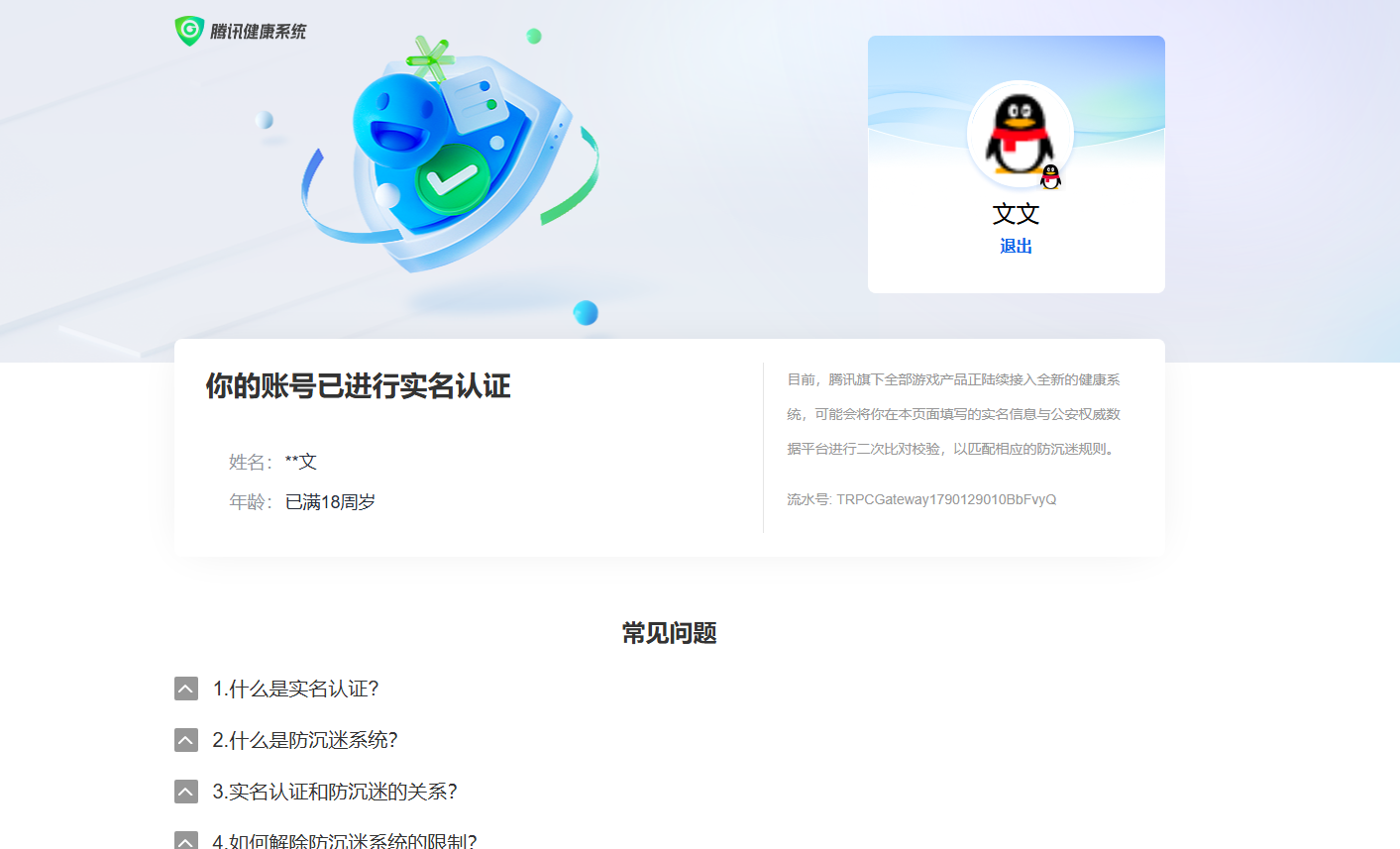Screen dimensions: 1400x849
Task: Click the username 文文
Action: point(1016,214)
